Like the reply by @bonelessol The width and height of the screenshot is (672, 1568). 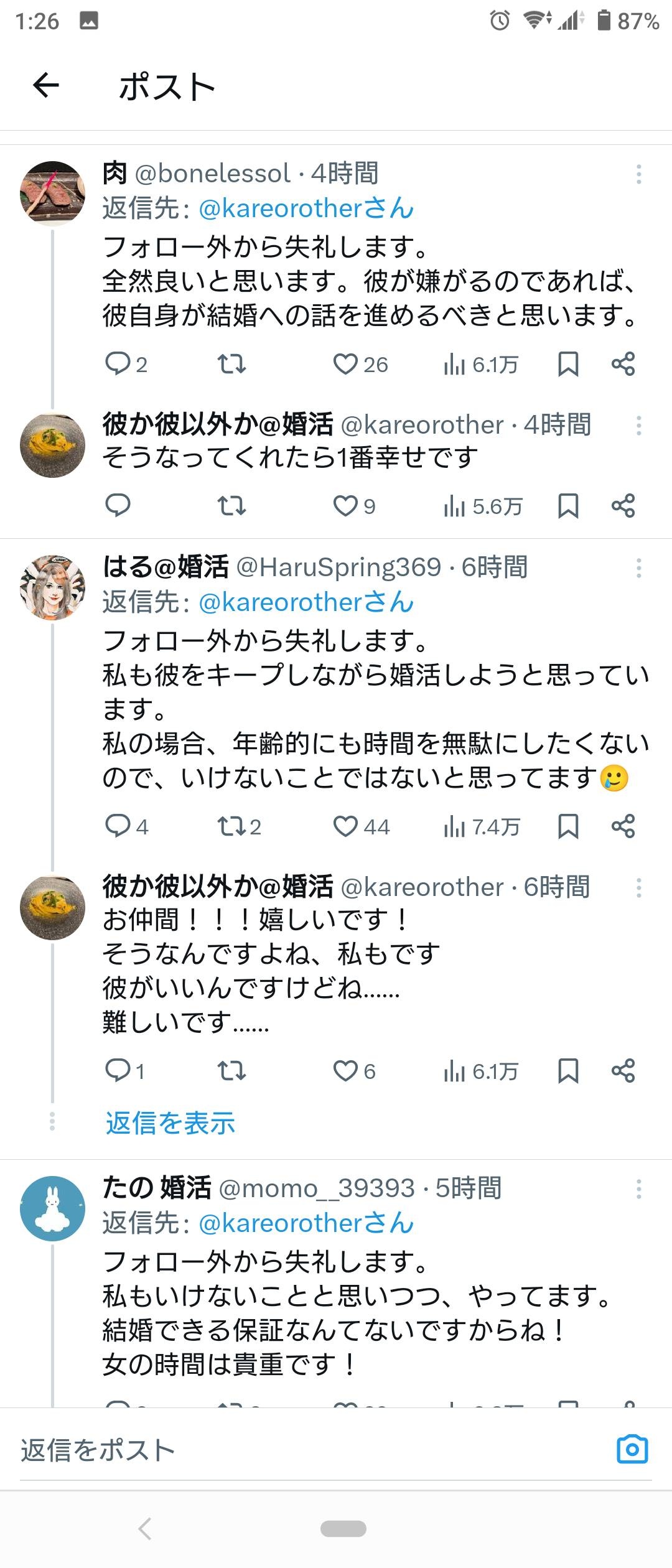360,364
